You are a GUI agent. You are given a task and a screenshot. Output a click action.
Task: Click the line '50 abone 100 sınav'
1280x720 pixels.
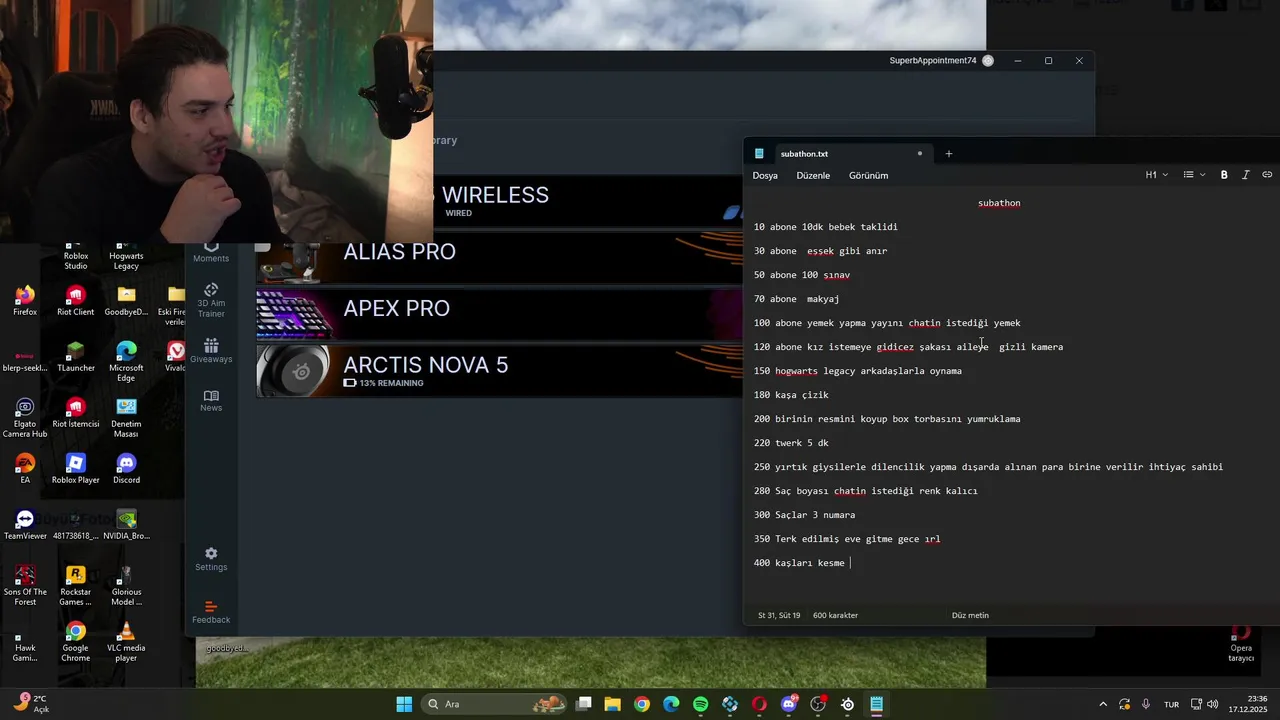click(802, 275)
